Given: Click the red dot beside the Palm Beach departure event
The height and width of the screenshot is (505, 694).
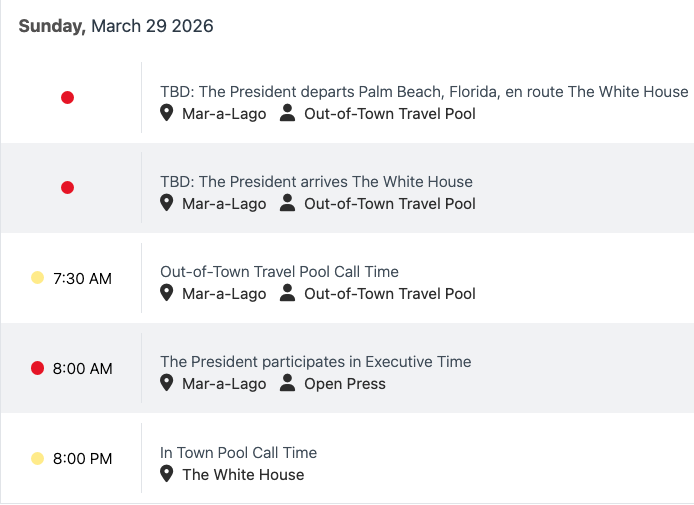Looking at the screenshot, I should pyautogui.click(x=67, y=98).
